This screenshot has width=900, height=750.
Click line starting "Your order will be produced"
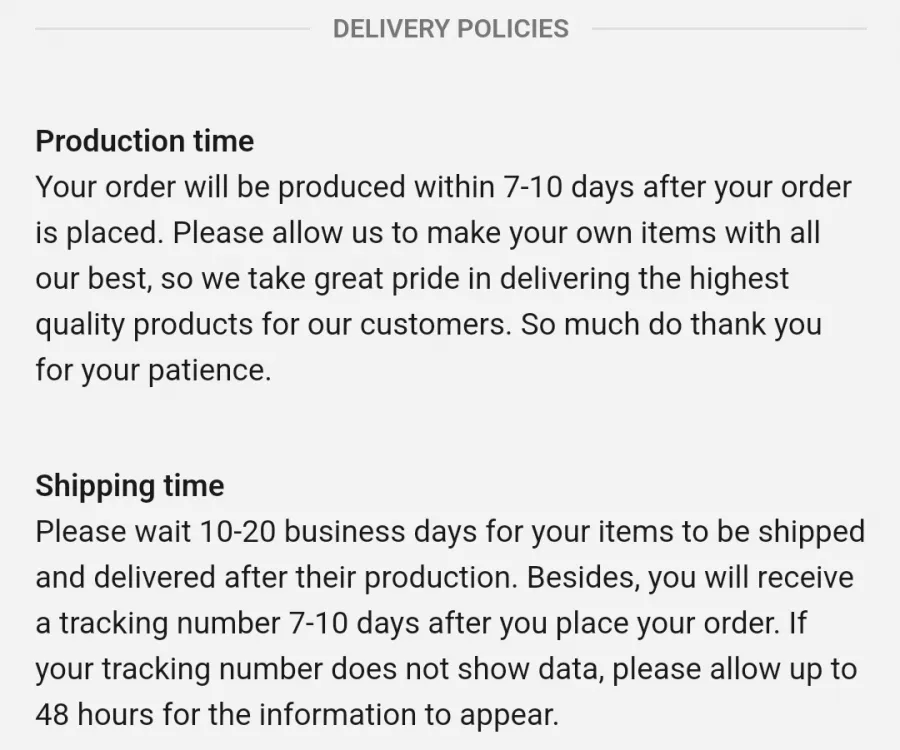pyautogui.click(x=443, y=188)
